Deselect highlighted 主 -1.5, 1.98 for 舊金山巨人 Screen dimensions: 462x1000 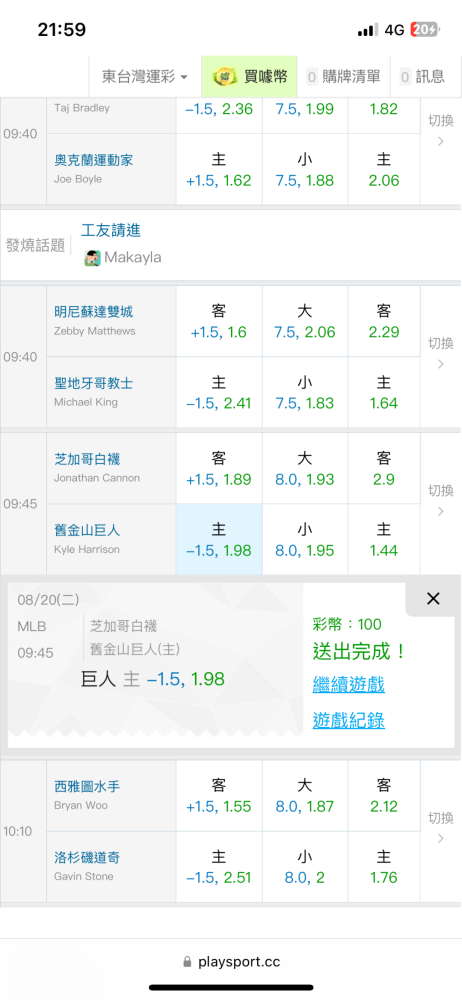pos(219,540)
